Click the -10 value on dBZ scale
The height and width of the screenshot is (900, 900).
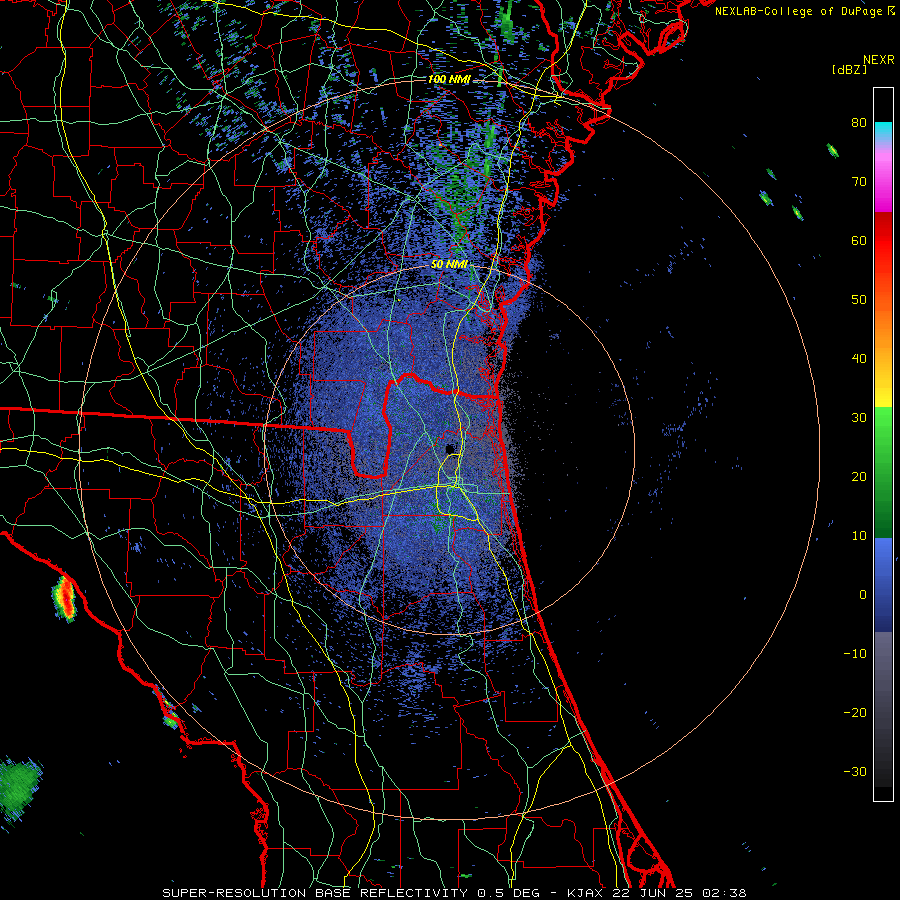855,654
